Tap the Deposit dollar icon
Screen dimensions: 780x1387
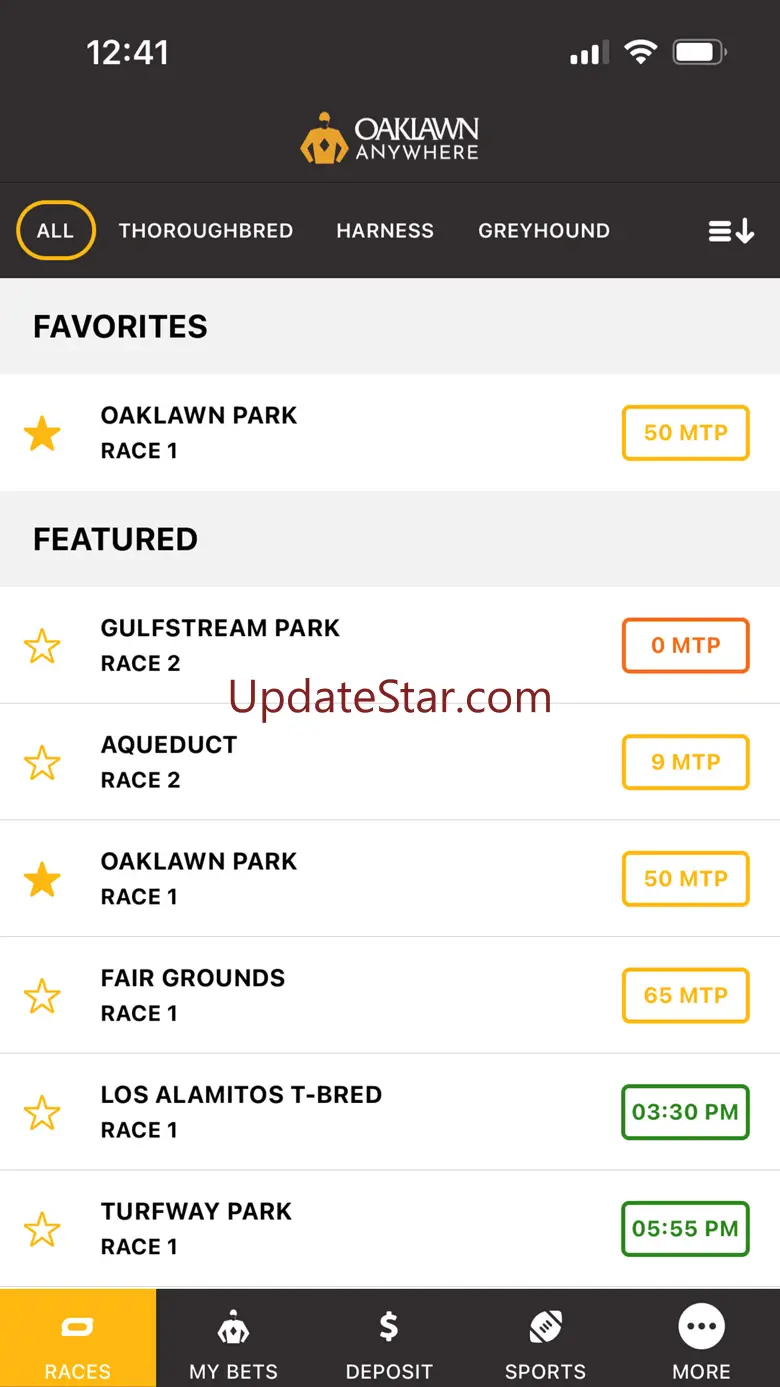tap(389, 1328)
